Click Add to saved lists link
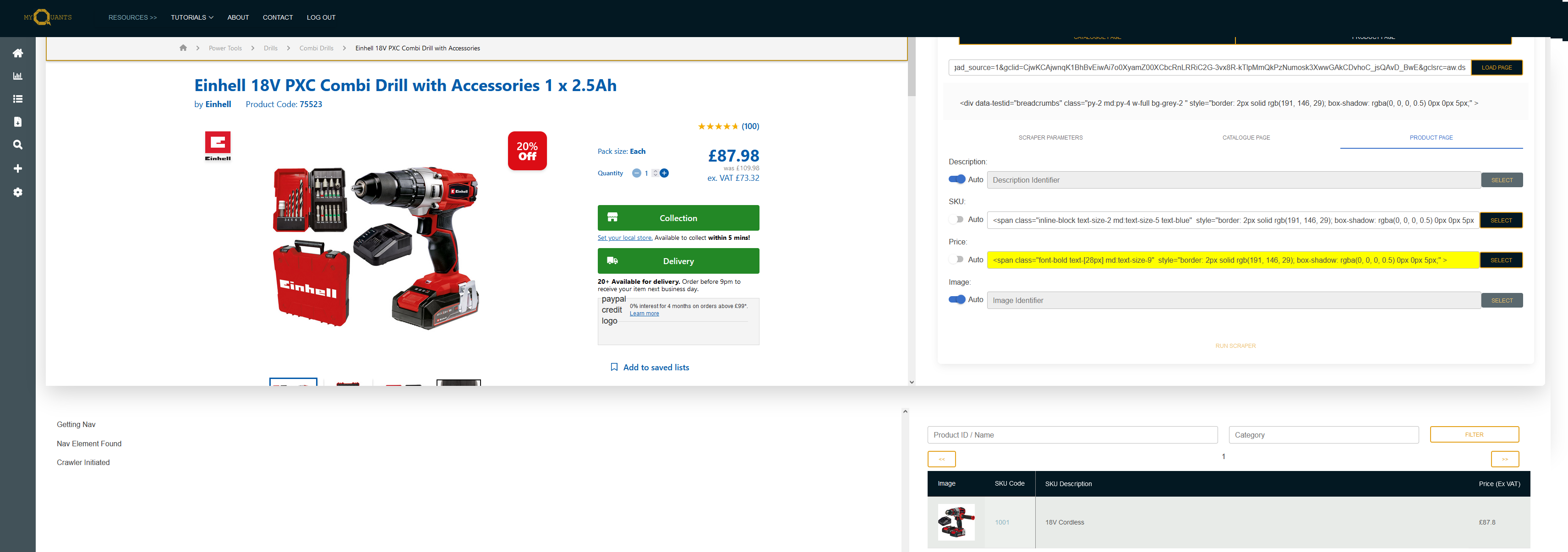1568x552 pixels. click(656, 367)
